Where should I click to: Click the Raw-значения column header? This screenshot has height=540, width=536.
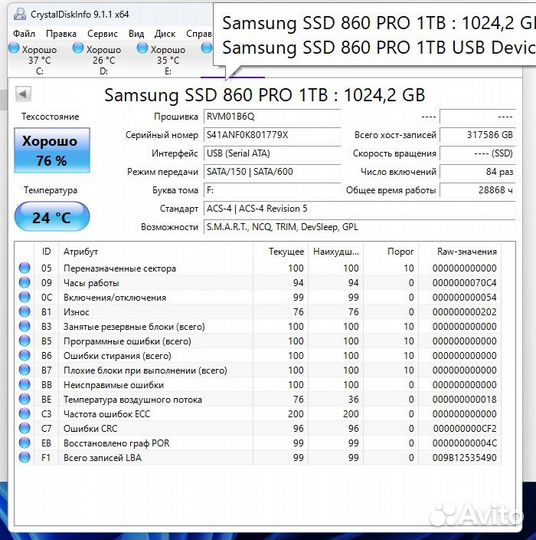point(460,251)
